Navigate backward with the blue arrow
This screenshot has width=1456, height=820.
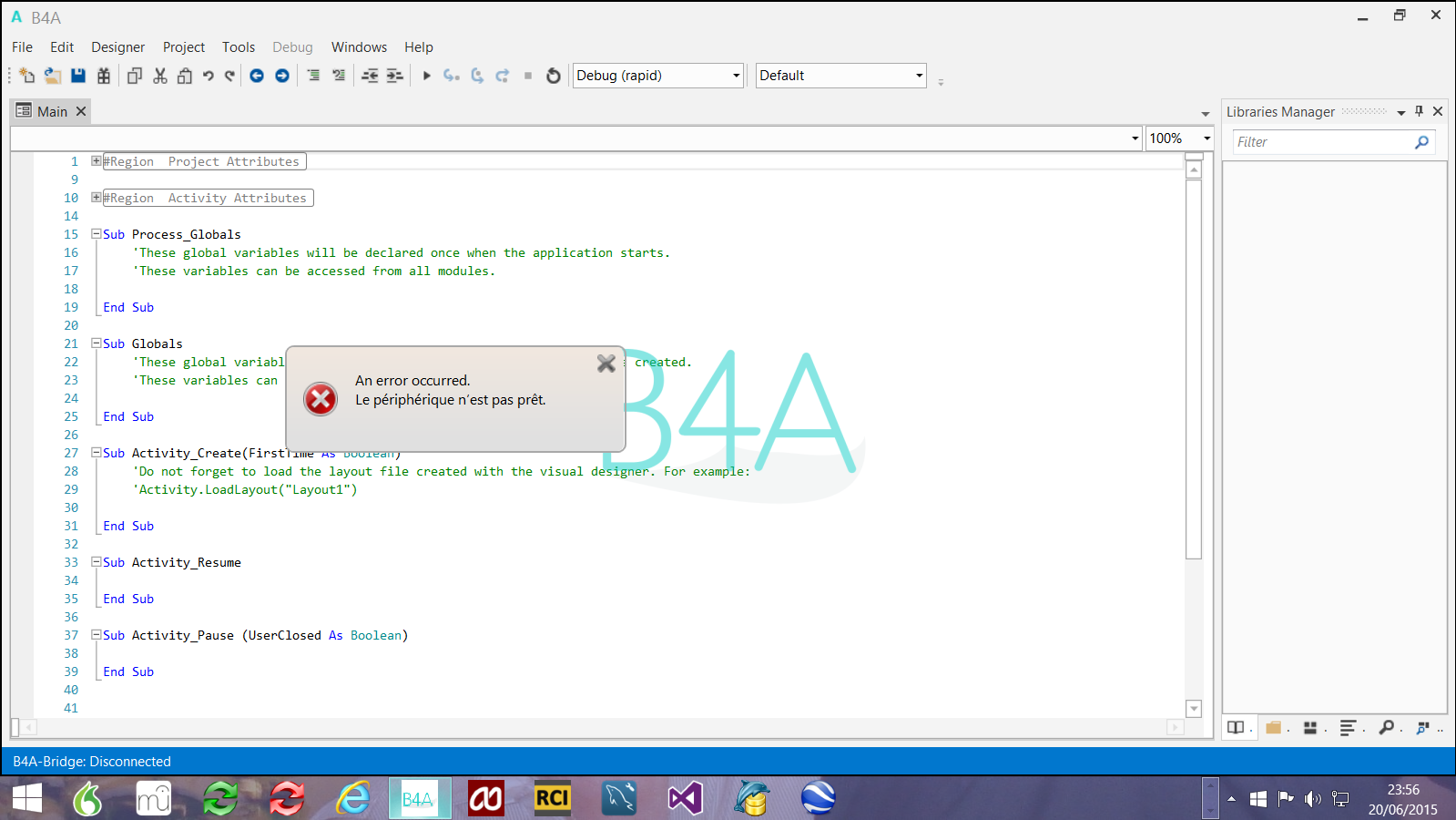257,76
